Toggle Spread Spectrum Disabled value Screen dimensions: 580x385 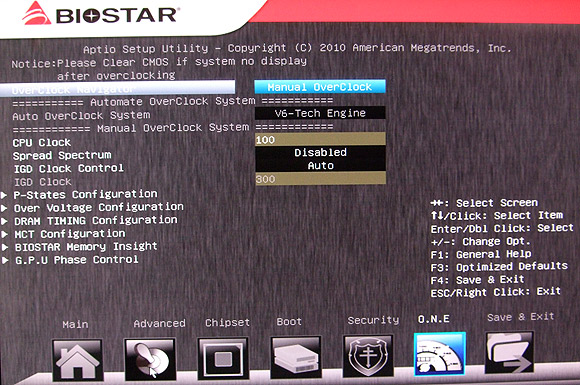tap(320, 152)
